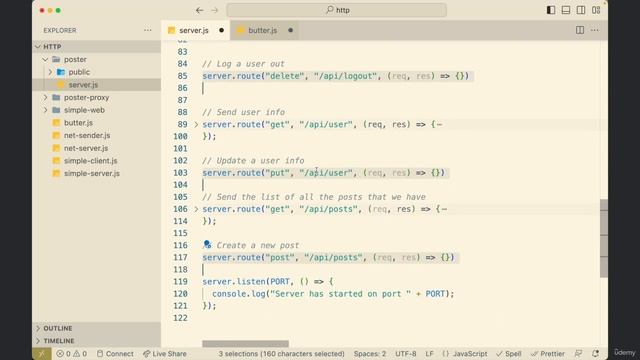Open editor more actions menu

coord(595,30)
